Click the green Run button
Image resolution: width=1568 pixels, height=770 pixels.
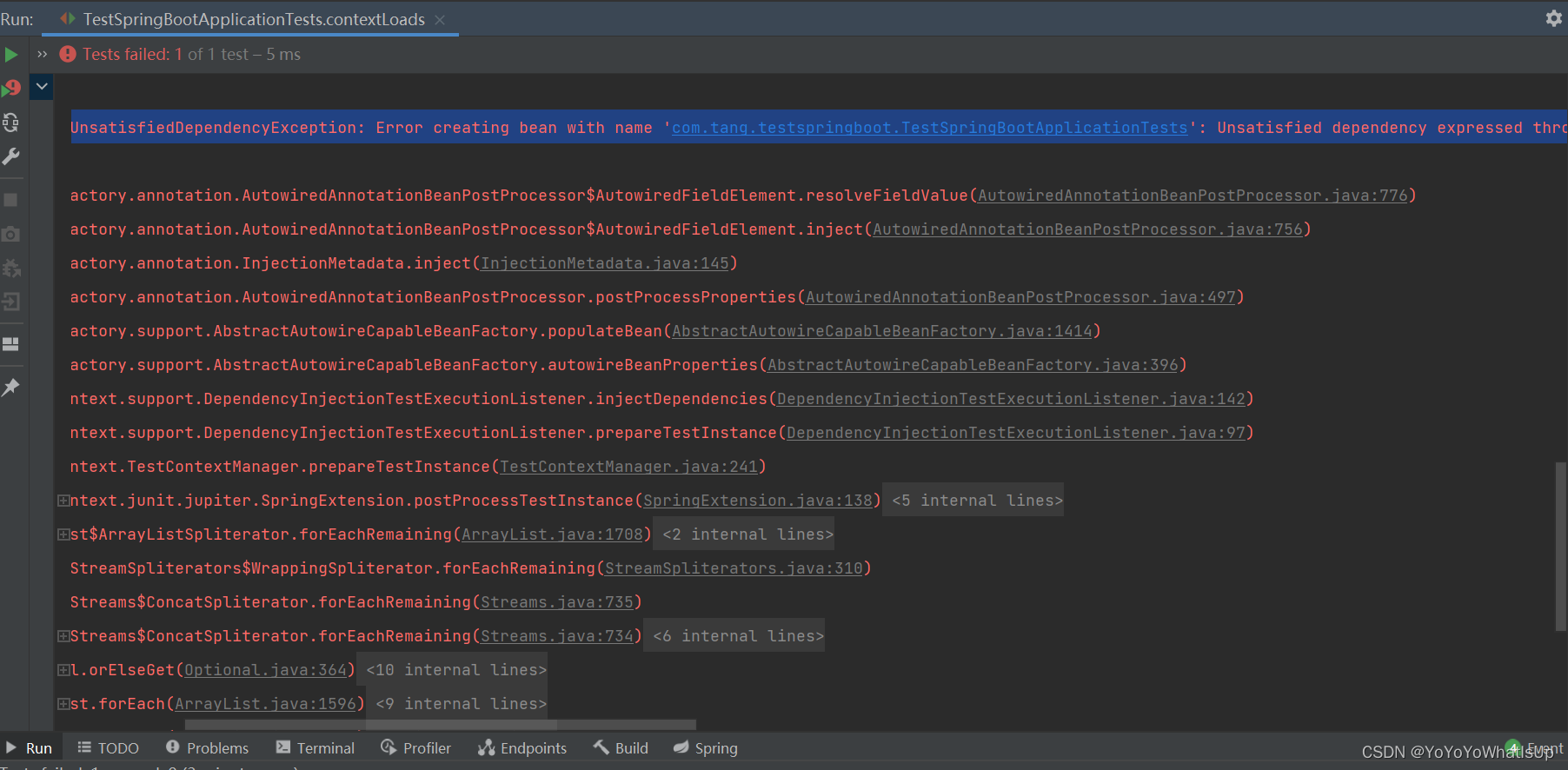coord(10,55)
